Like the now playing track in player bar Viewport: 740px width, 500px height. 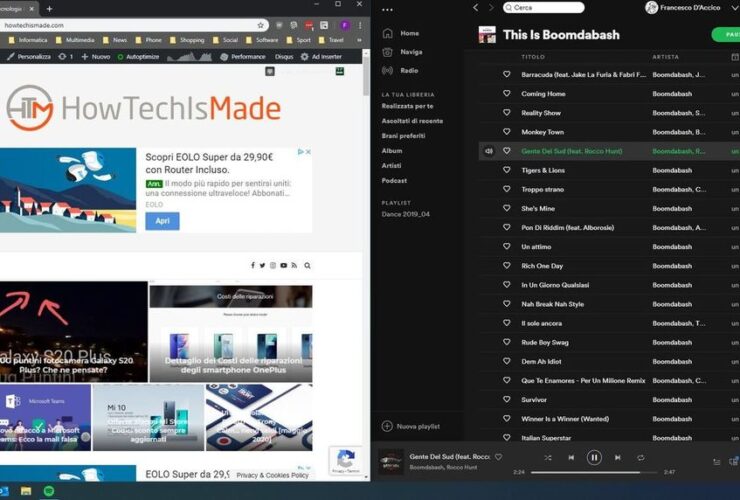(498, 457)
